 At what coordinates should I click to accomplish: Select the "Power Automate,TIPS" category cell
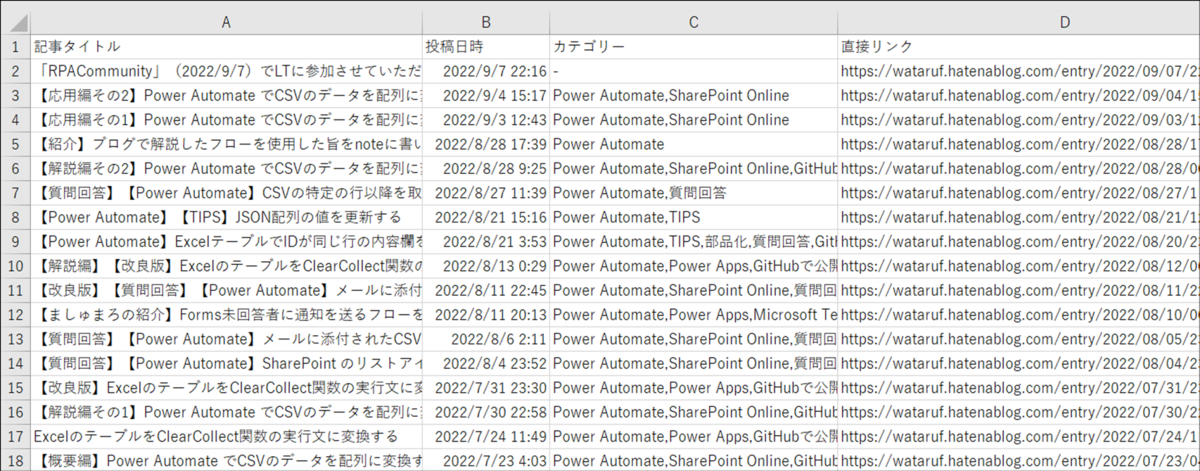tap(693, 217)
